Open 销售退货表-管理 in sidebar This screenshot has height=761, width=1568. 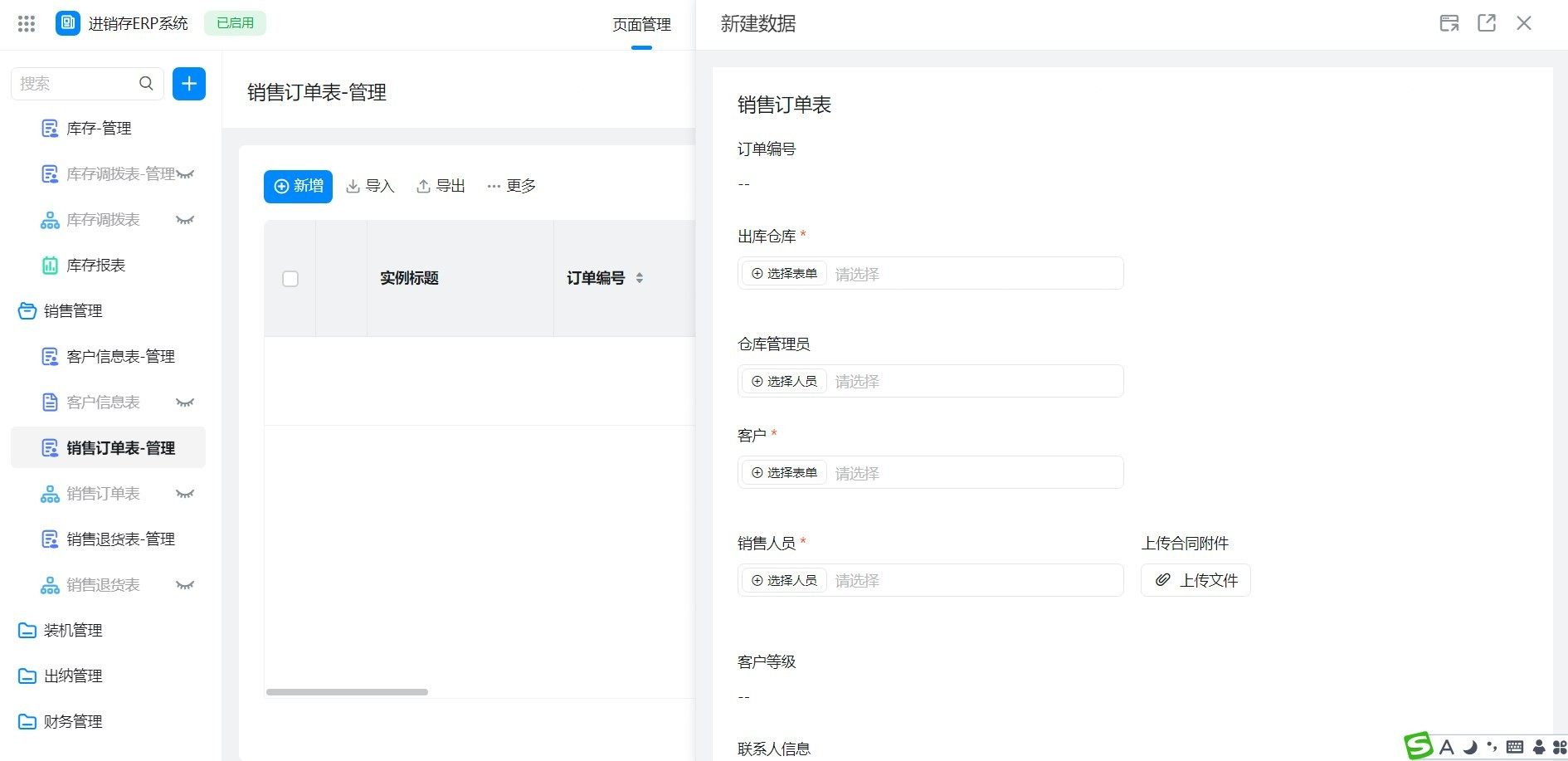120,539
